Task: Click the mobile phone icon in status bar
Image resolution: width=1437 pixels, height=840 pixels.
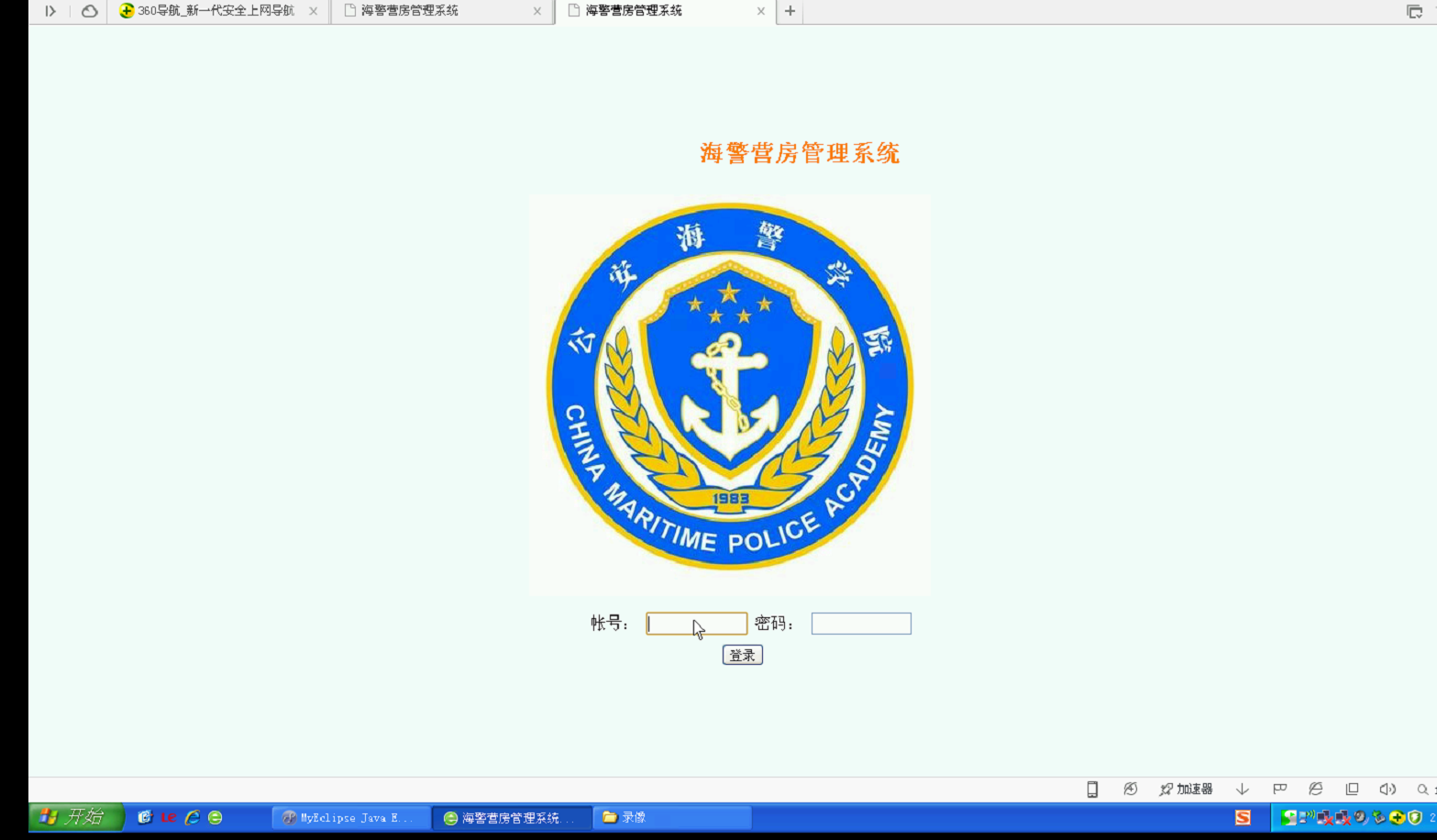Action: (1092, 790)
